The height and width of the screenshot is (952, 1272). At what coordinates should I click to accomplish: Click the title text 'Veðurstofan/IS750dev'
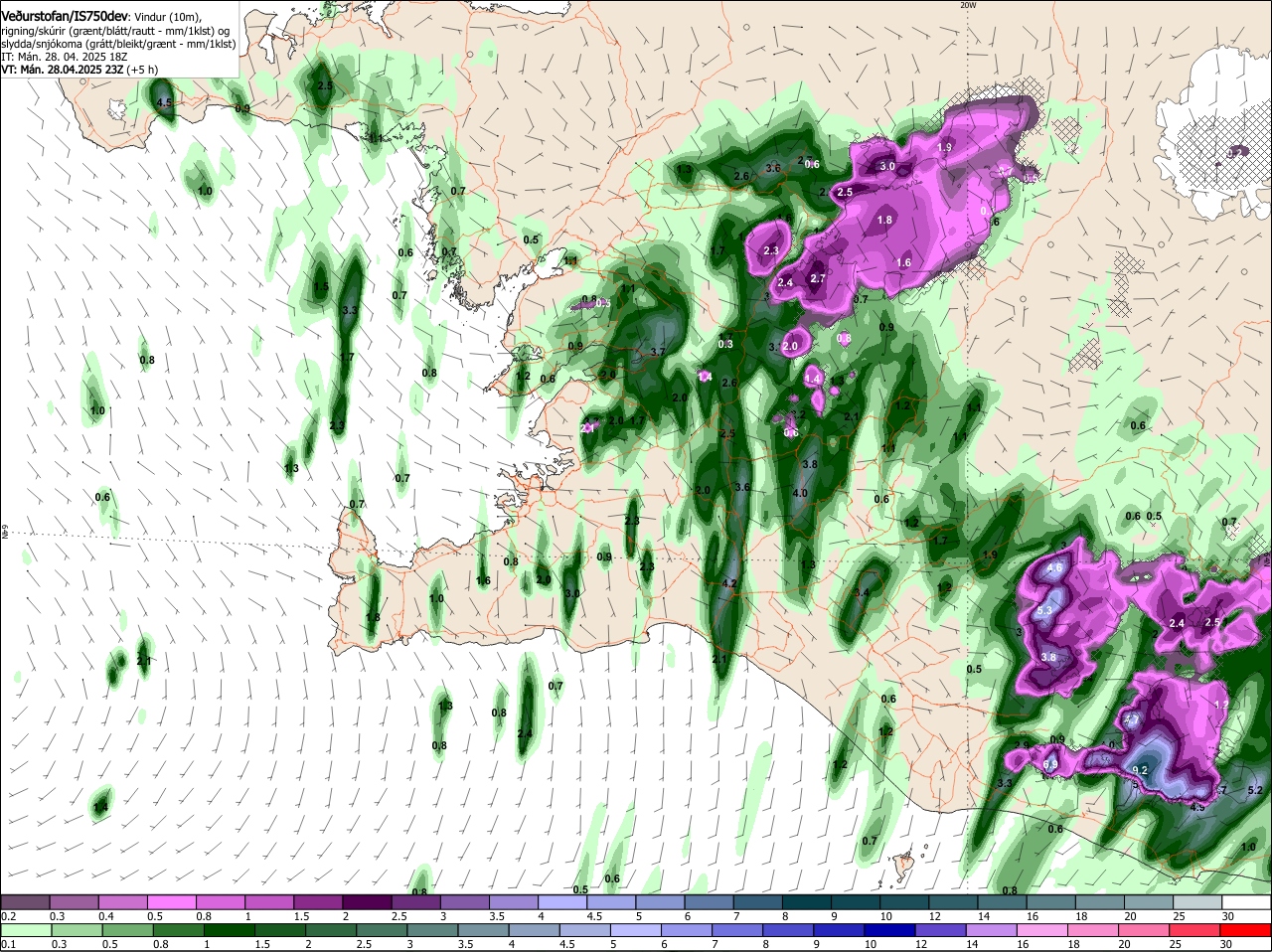pos(66,17)
